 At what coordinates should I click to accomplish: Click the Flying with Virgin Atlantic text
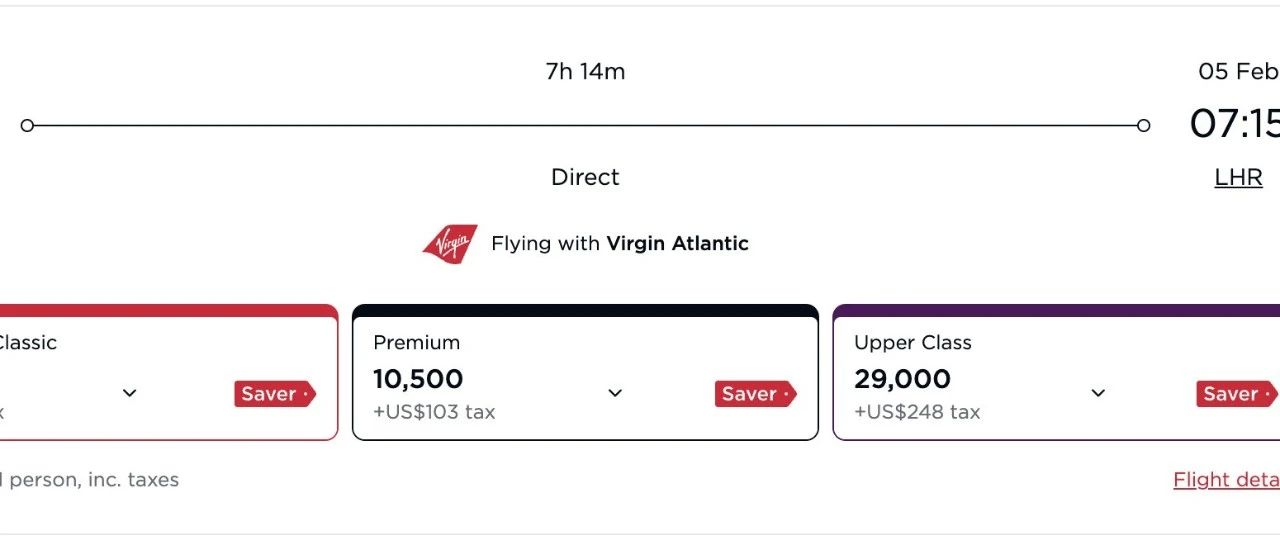tap(619, 243)
